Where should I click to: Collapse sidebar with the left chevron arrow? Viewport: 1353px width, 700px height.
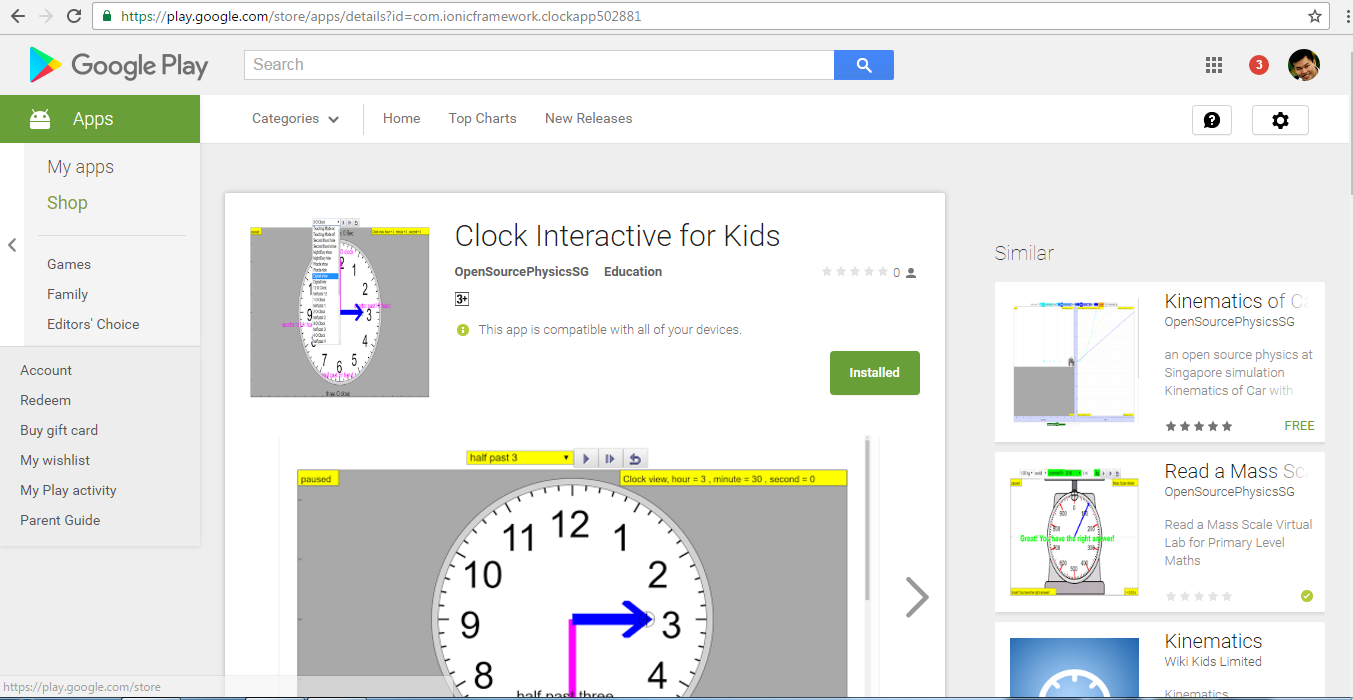tap(12, 244)
